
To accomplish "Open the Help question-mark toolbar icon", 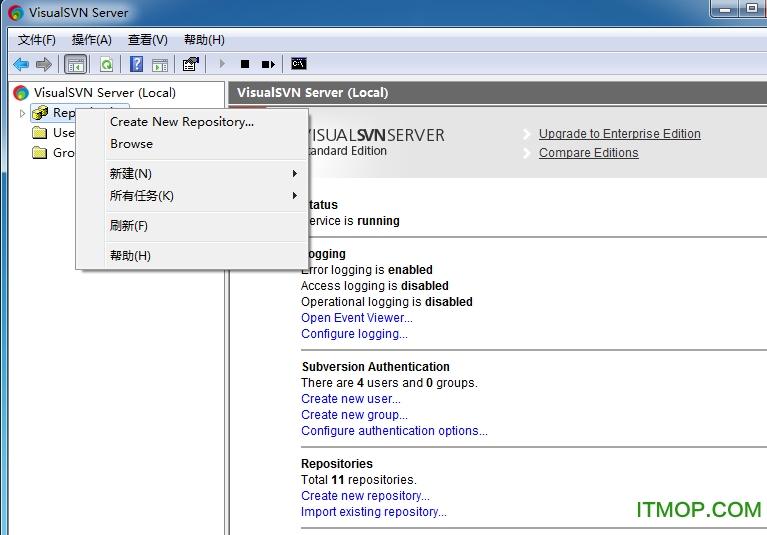I will tap(136, 64).
